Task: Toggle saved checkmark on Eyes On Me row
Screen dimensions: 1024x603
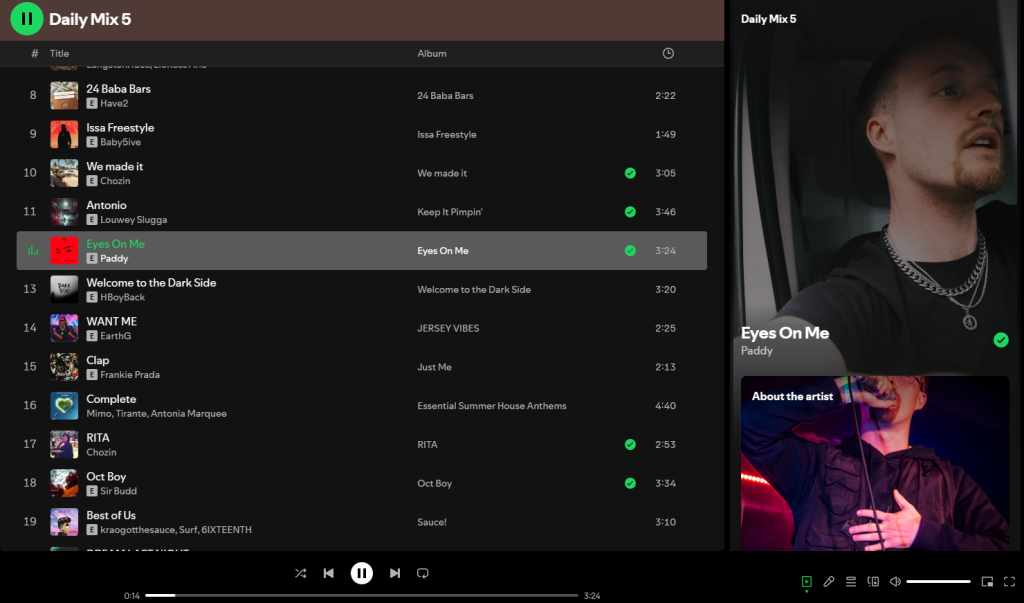Action: point(630,250)
